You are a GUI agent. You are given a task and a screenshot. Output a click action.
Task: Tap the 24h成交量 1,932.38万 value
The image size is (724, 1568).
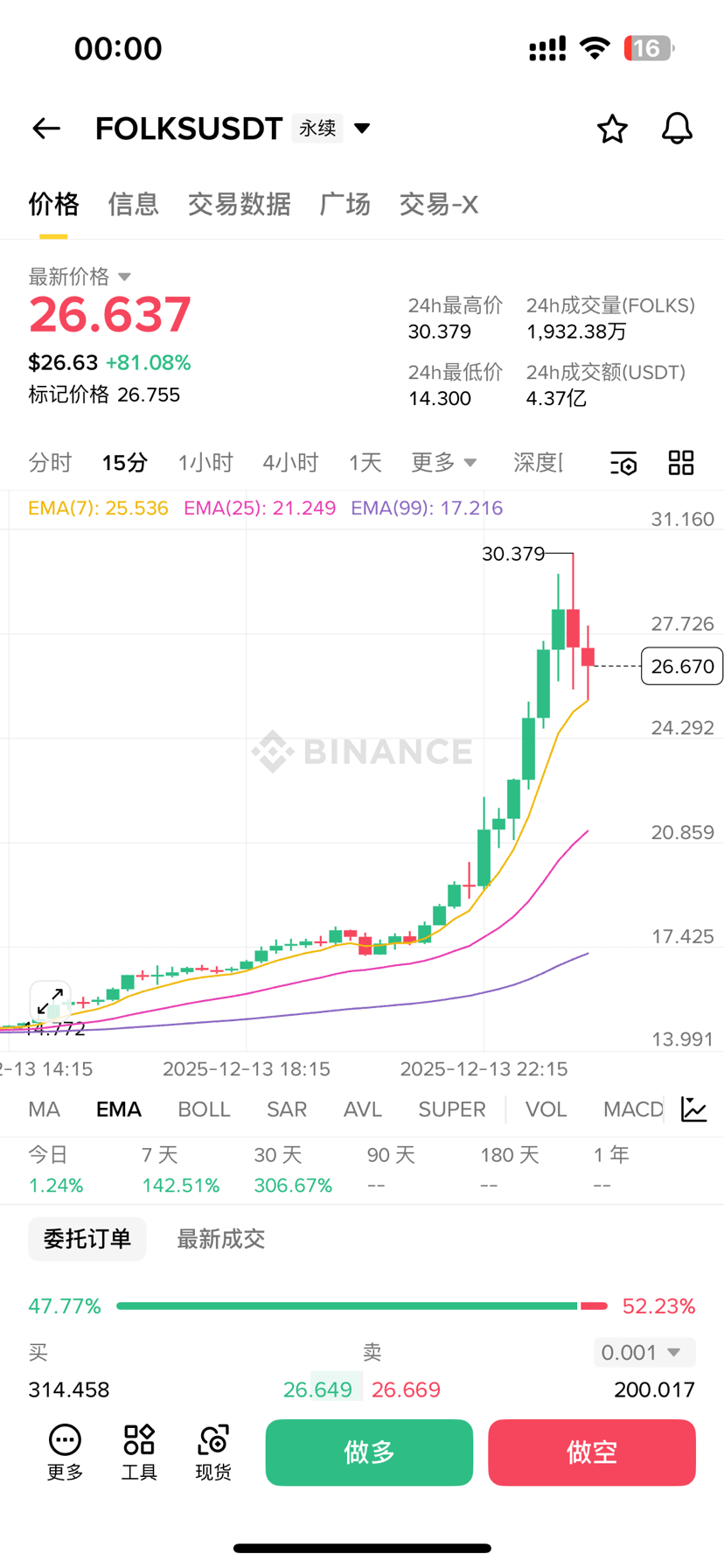pyautogui.click(x=576, y=332)
